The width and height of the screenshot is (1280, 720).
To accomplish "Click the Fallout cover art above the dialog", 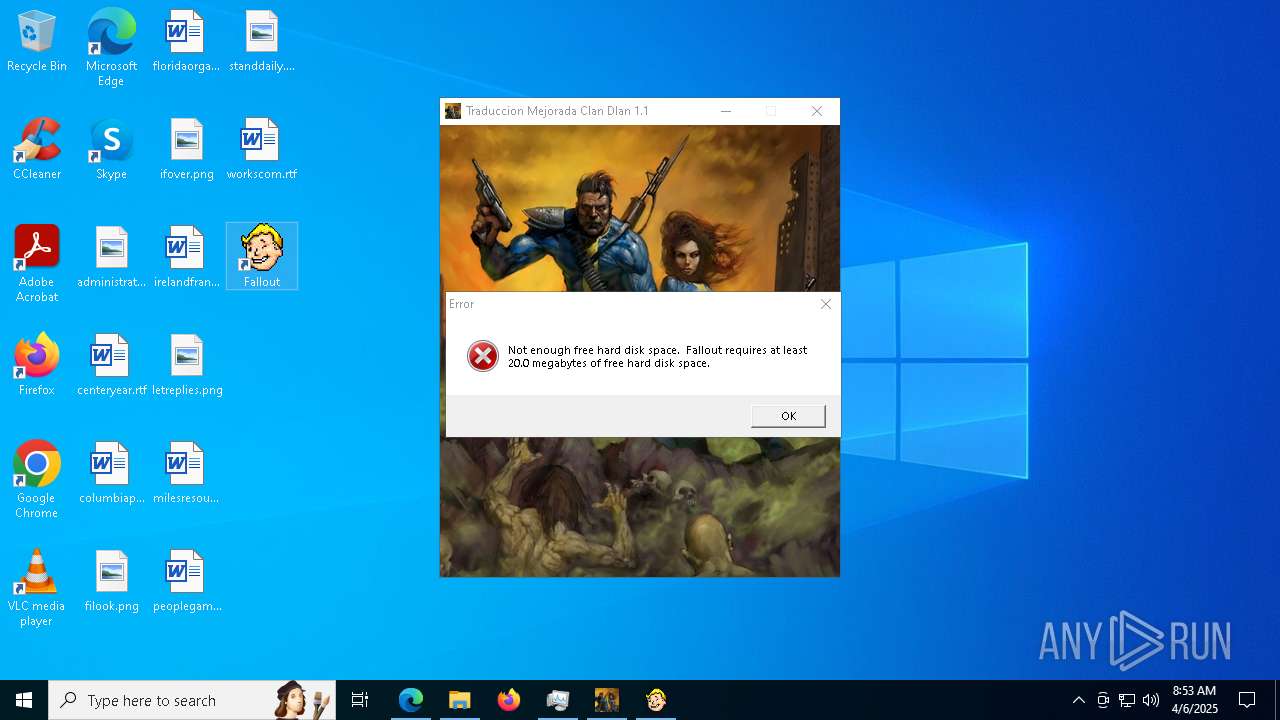I will click(x=640, y=208).
